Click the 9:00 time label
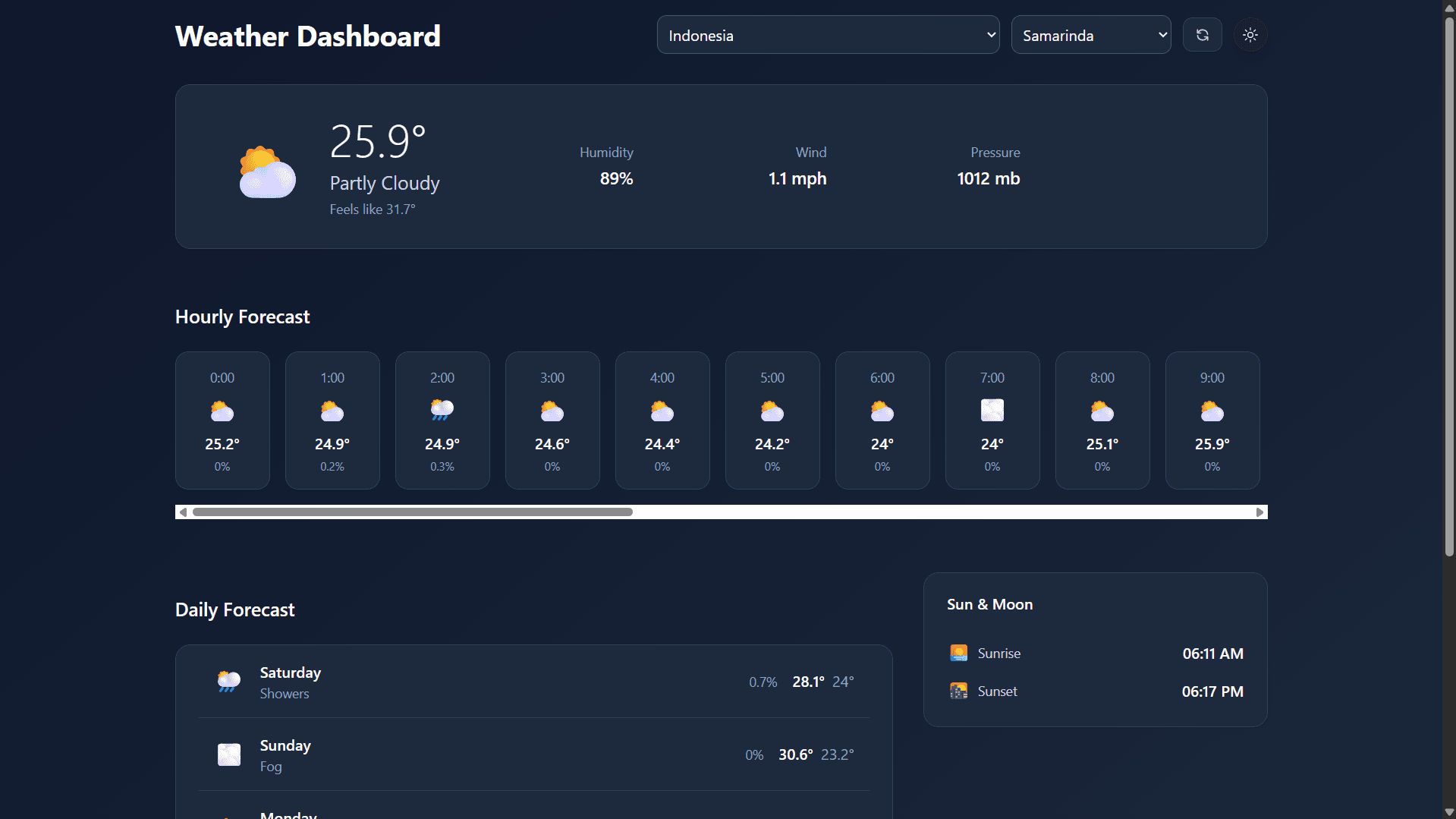This screenshot has height=819, width=1456. click(x=1212, y=377)
